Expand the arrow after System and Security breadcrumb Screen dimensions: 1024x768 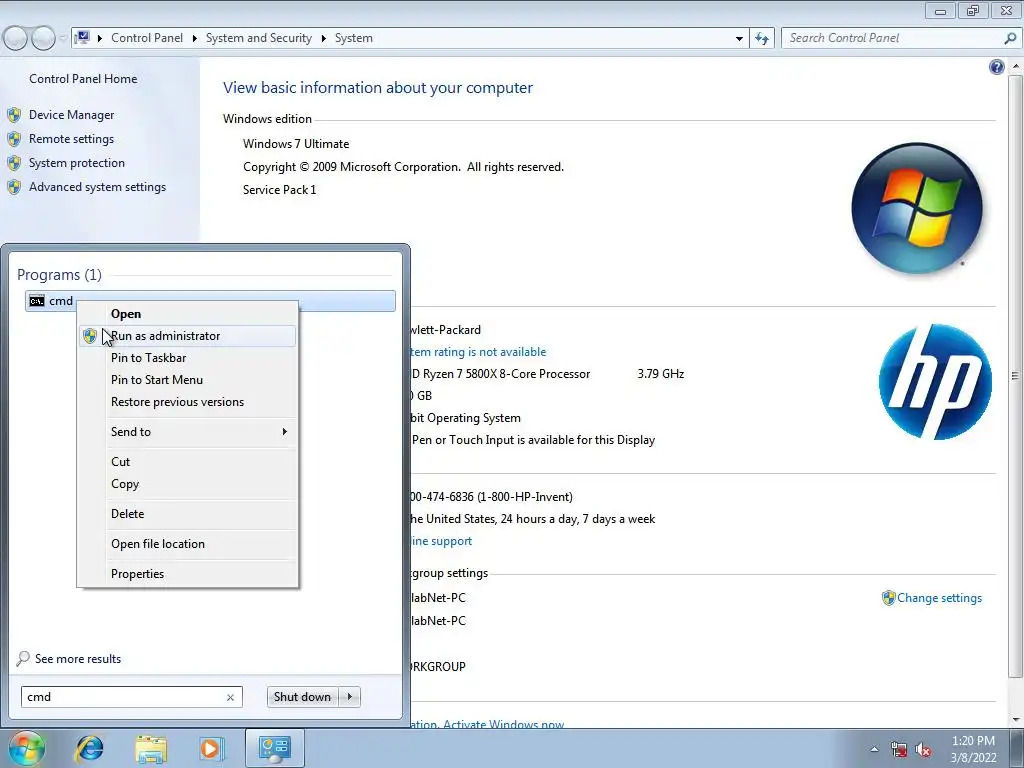point(323,39)
